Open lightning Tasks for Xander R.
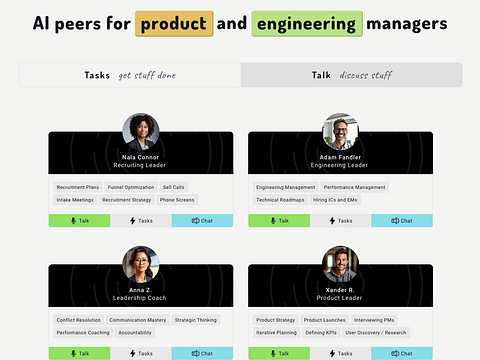The width and height of the screenshot is (480, 360). tap(341, 353)
